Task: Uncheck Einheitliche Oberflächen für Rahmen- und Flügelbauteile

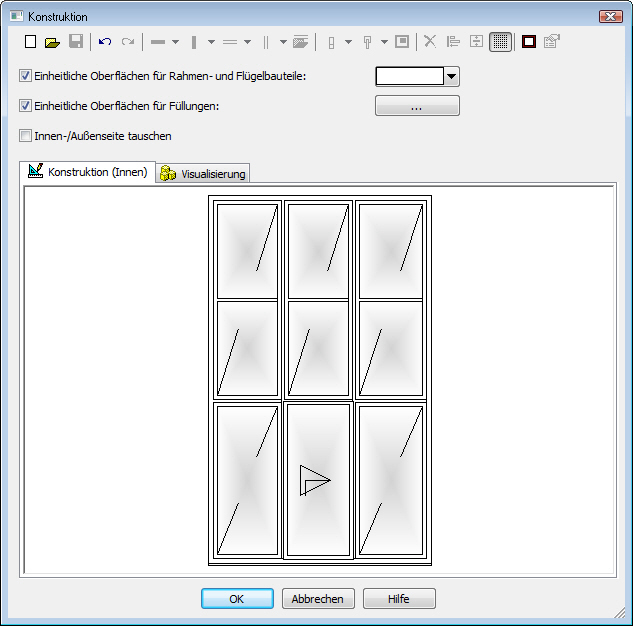Action: pyautogui.click(x=25, y=76)
